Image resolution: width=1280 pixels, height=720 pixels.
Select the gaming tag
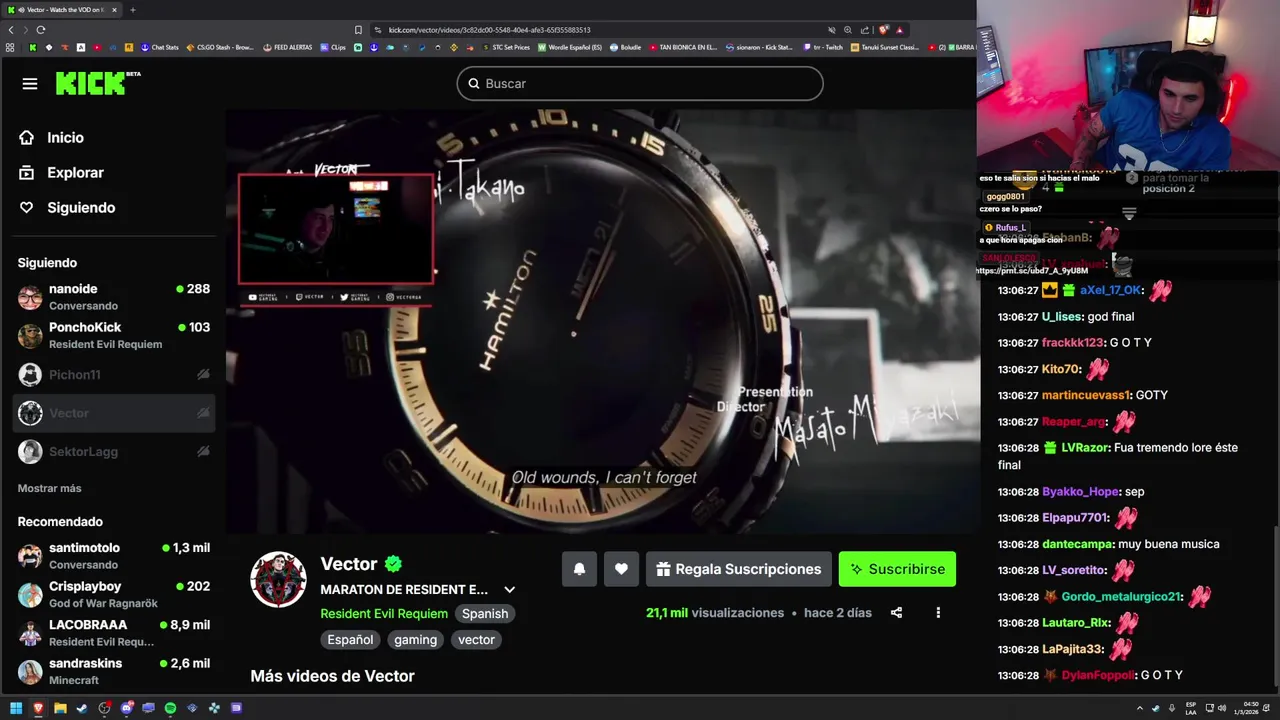[415, 640]
